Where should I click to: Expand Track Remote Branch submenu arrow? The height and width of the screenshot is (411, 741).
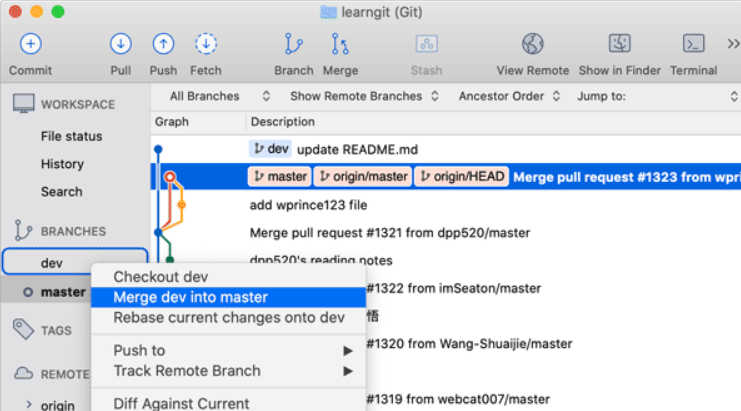click(348, 371)
